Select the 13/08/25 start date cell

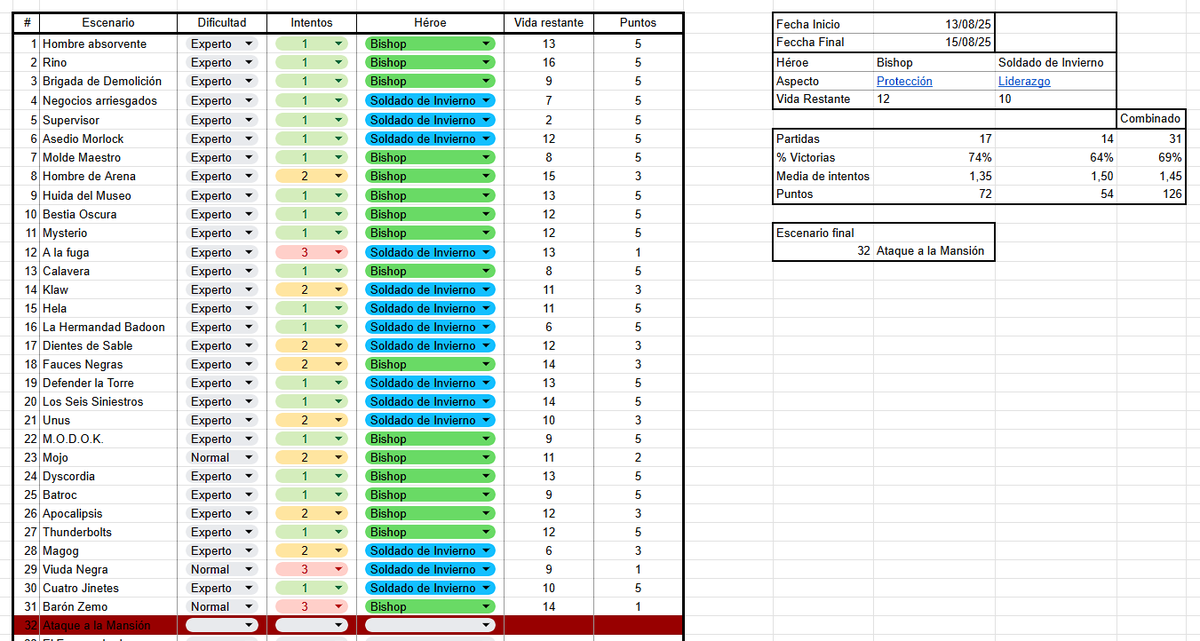click(x=935, y=24)
